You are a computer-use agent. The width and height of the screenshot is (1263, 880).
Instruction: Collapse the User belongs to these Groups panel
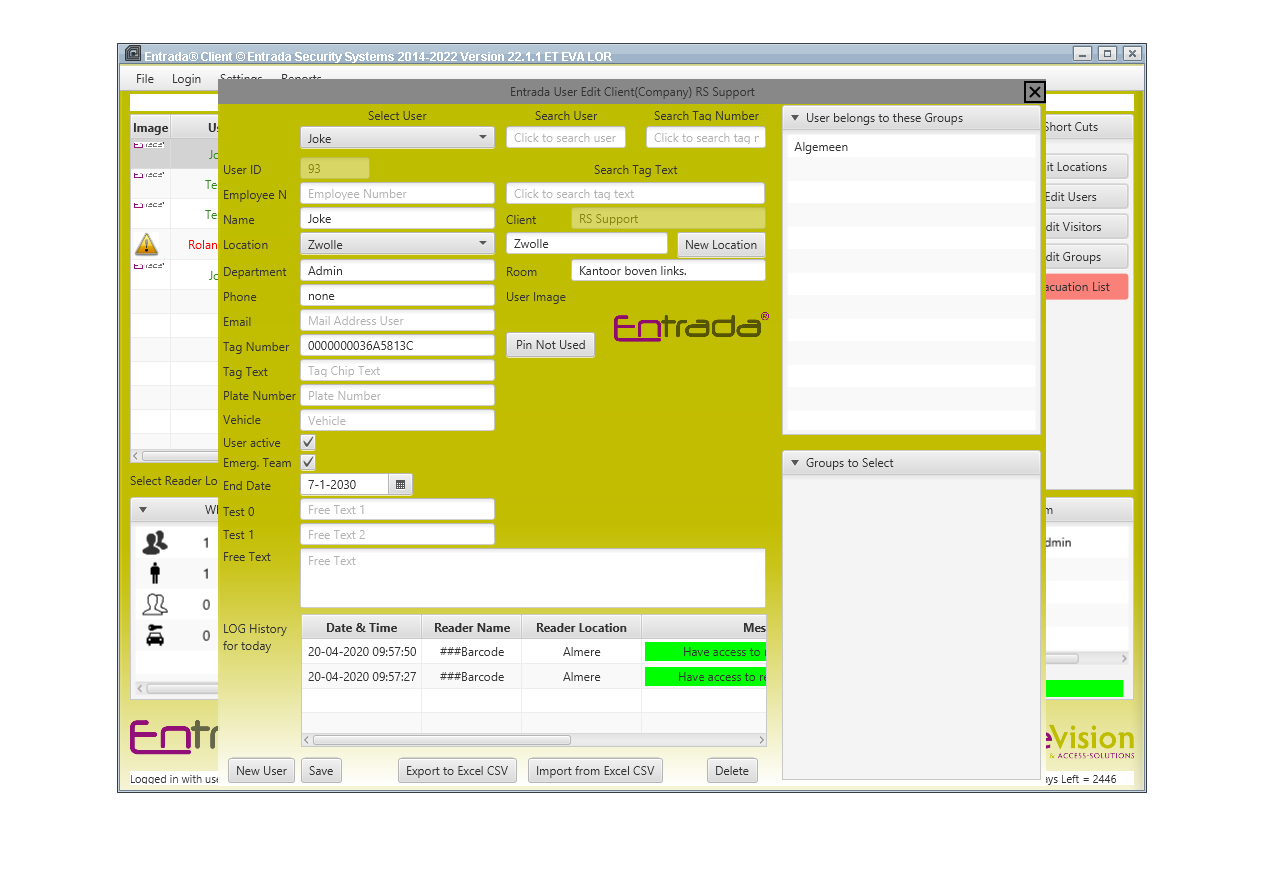tap(795, 118)
